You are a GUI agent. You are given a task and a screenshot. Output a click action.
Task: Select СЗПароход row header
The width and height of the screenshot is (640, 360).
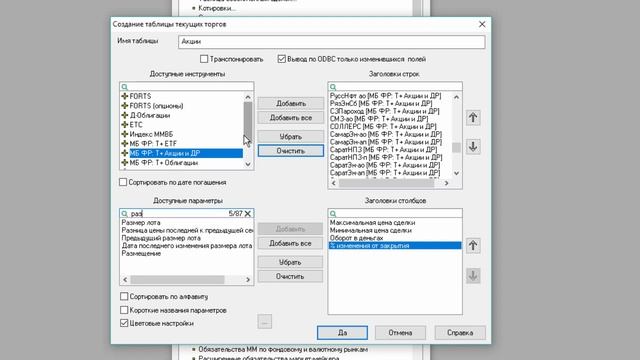[x=384, y=111]
